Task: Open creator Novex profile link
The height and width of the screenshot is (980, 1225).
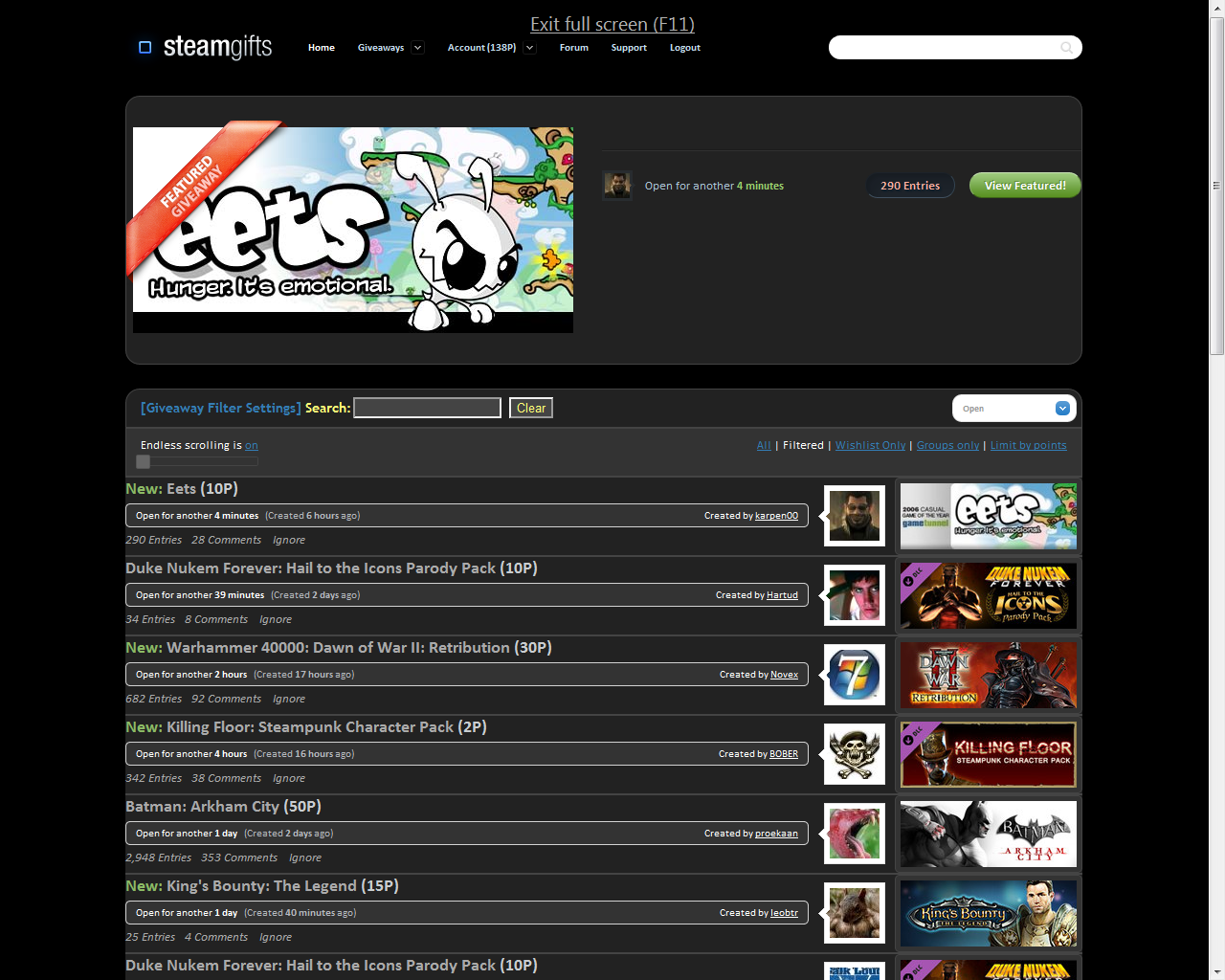Action: [784, 675]
